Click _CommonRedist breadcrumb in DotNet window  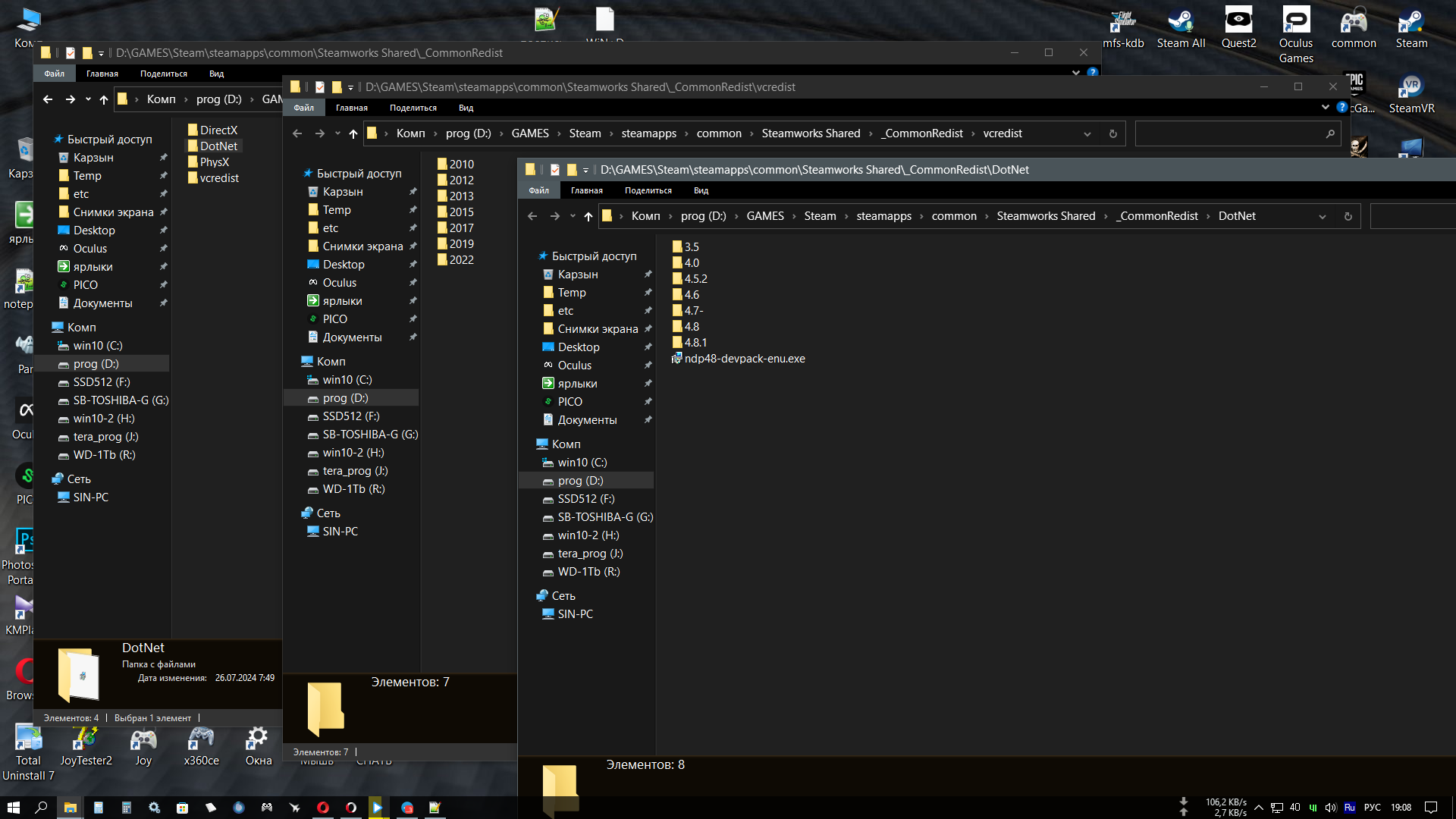point(1158,216)
